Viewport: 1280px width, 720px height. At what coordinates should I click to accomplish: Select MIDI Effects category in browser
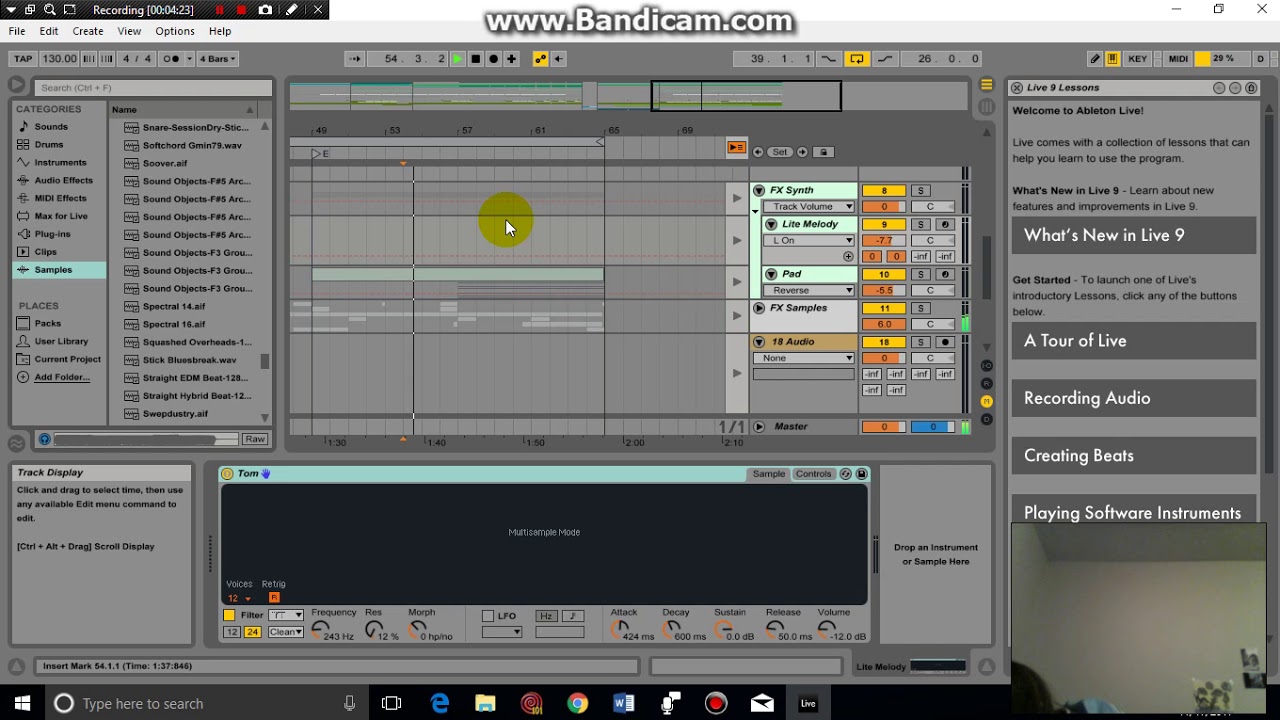click(x=60, y=198)
